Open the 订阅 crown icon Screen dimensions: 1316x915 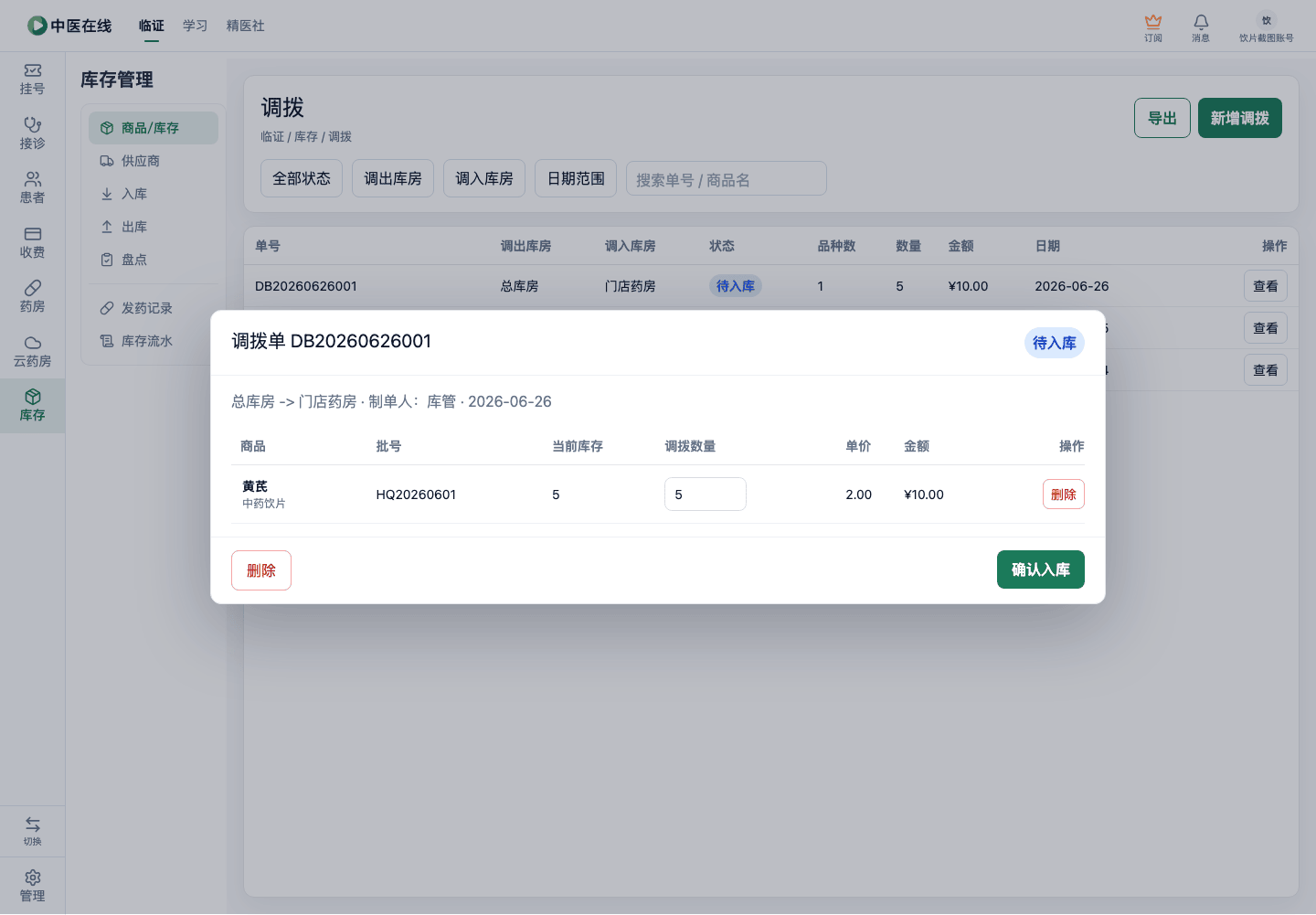coord(1153,21)
